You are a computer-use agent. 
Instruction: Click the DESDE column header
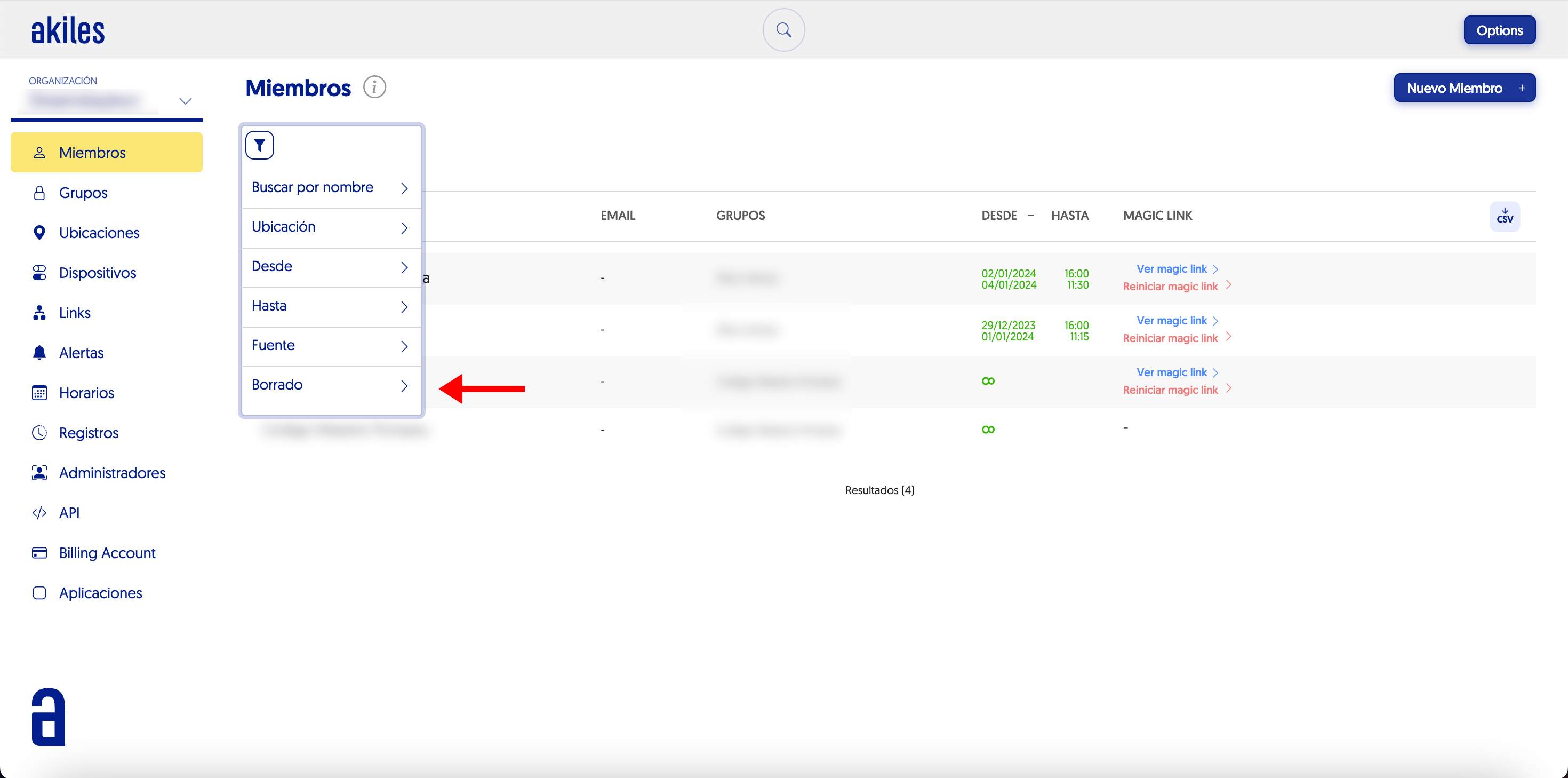point(998,216)
